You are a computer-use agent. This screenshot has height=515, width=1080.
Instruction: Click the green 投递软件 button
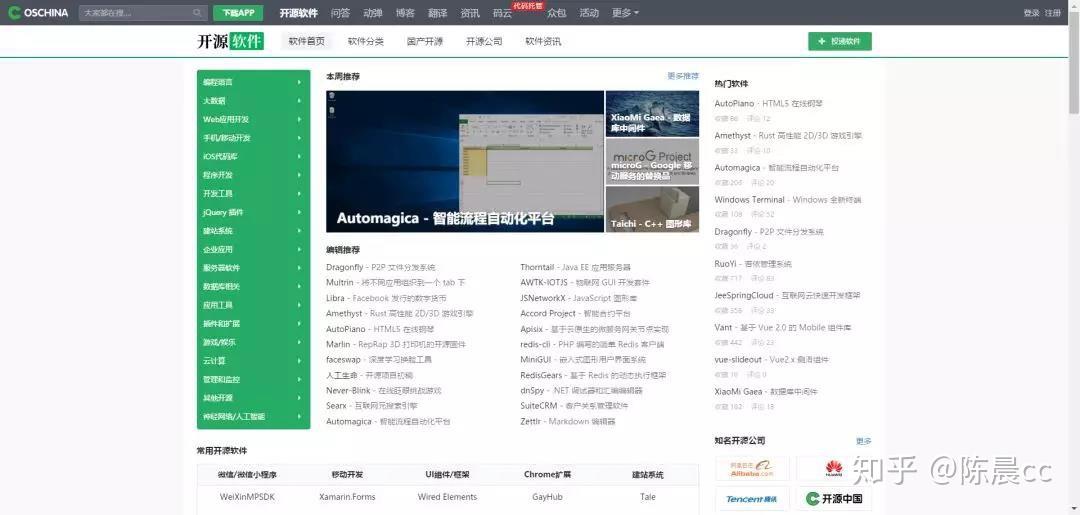840,41
